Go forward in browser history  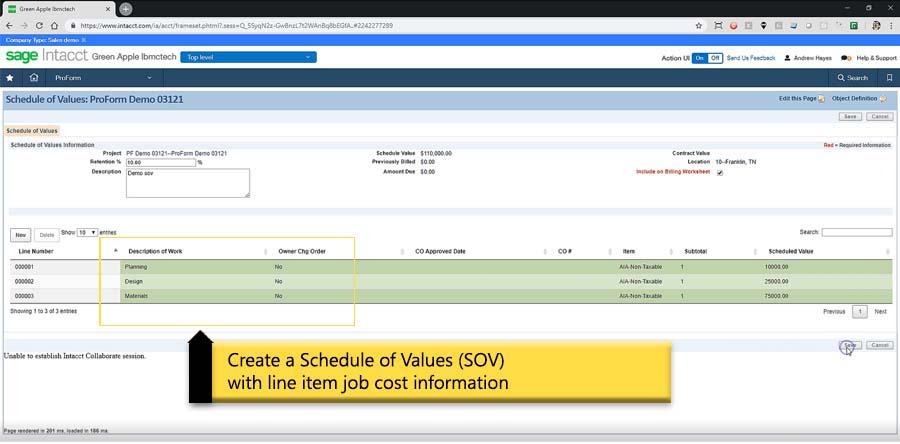24,26
